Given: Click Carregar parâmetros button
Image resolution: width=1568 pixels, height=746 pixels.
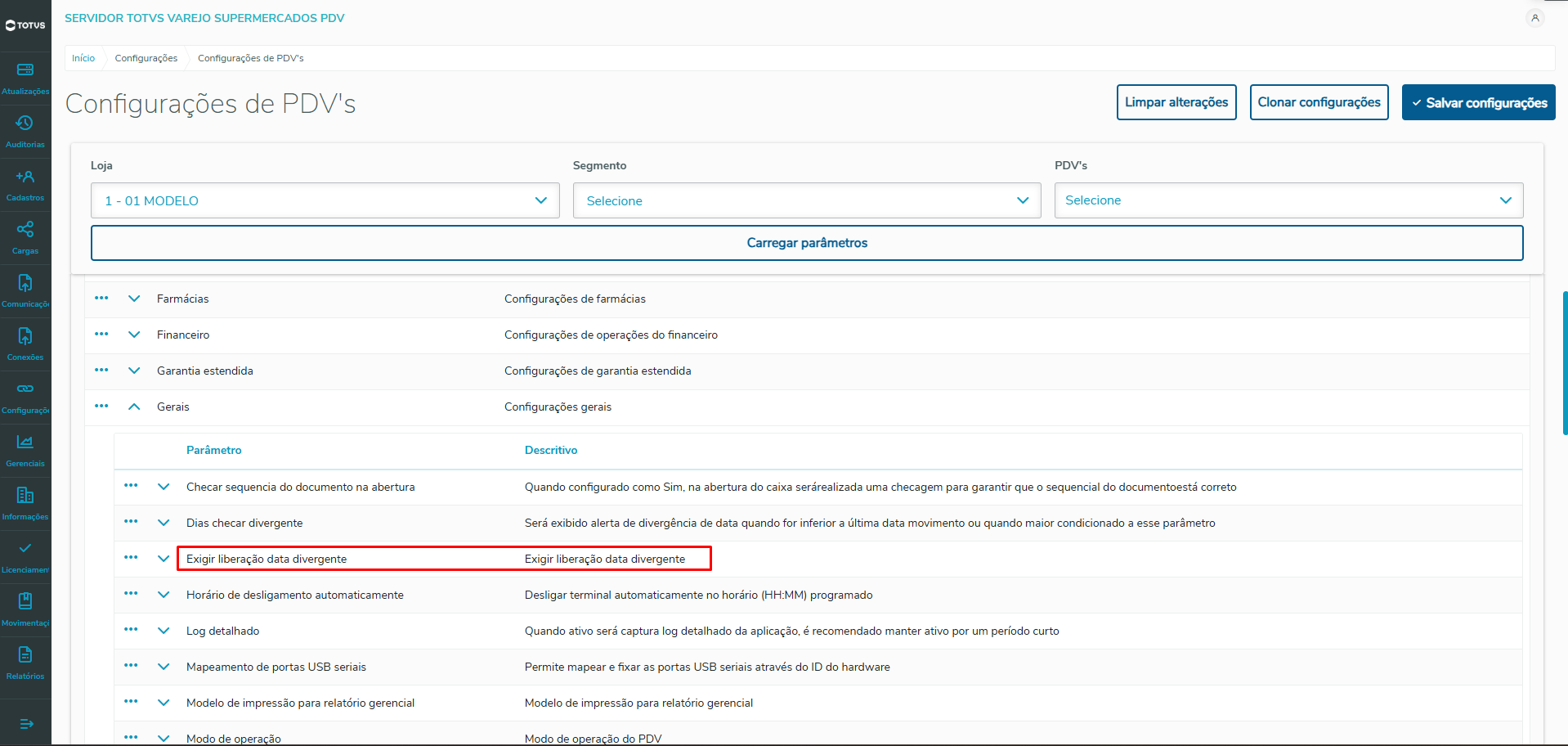Looking at the screenshot, I should click(x=807, y=243).
